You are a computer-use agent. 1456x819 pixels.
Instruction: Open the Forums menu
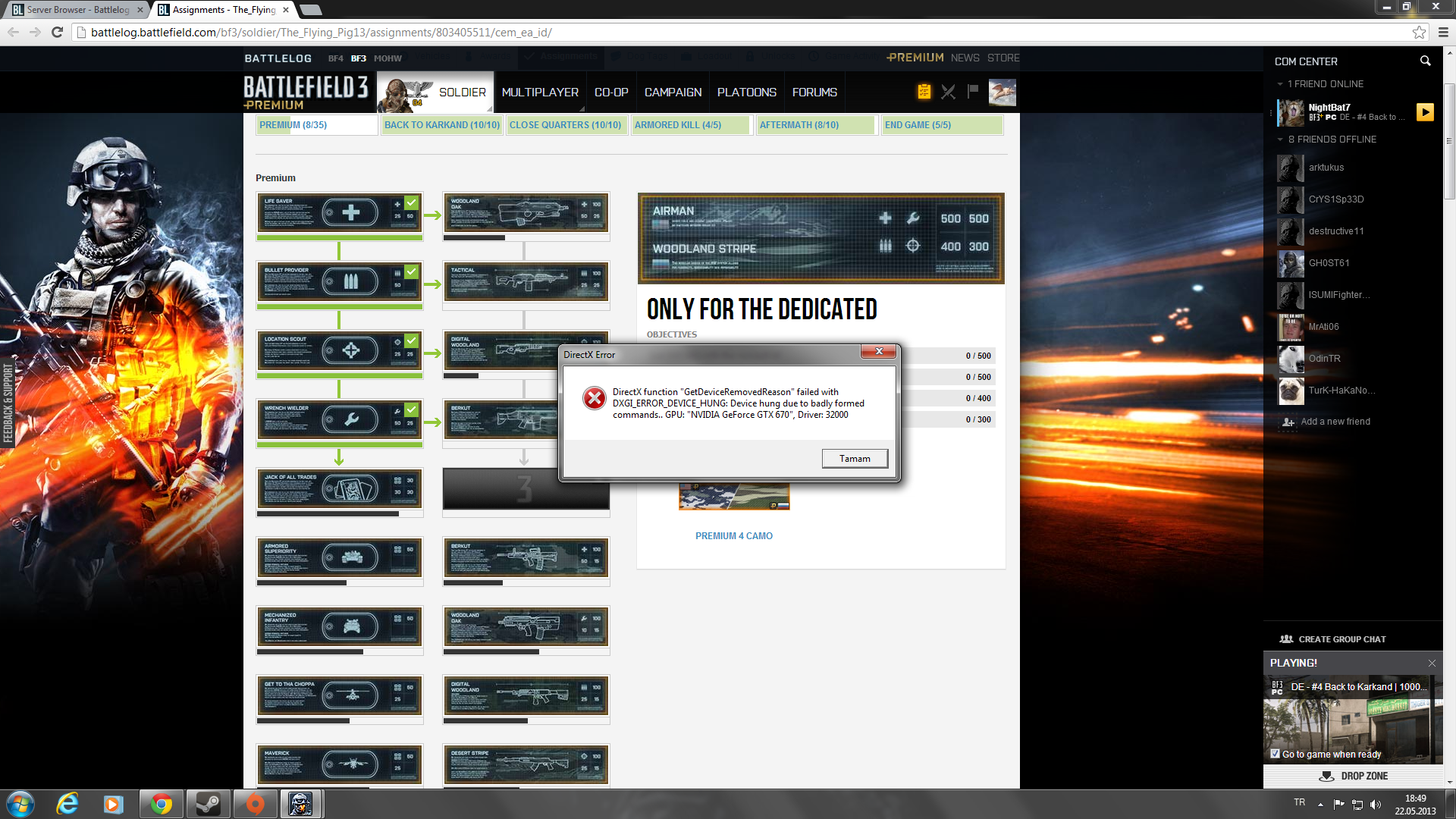(x=814, y=93)
